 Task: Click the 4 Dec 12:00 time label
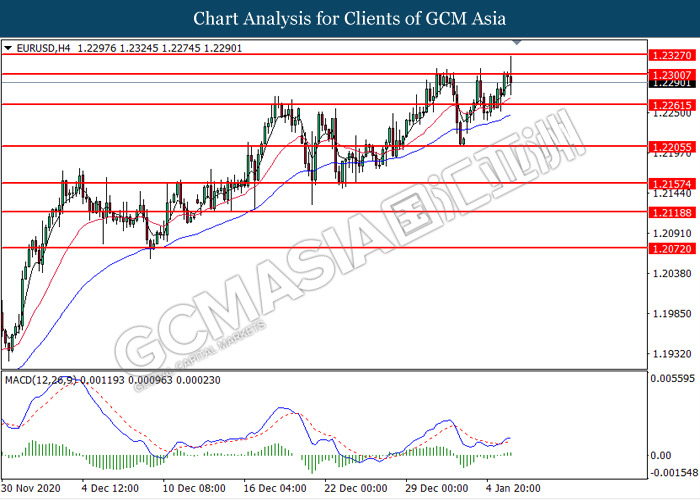pyautogui.click(x=110, y=488)
